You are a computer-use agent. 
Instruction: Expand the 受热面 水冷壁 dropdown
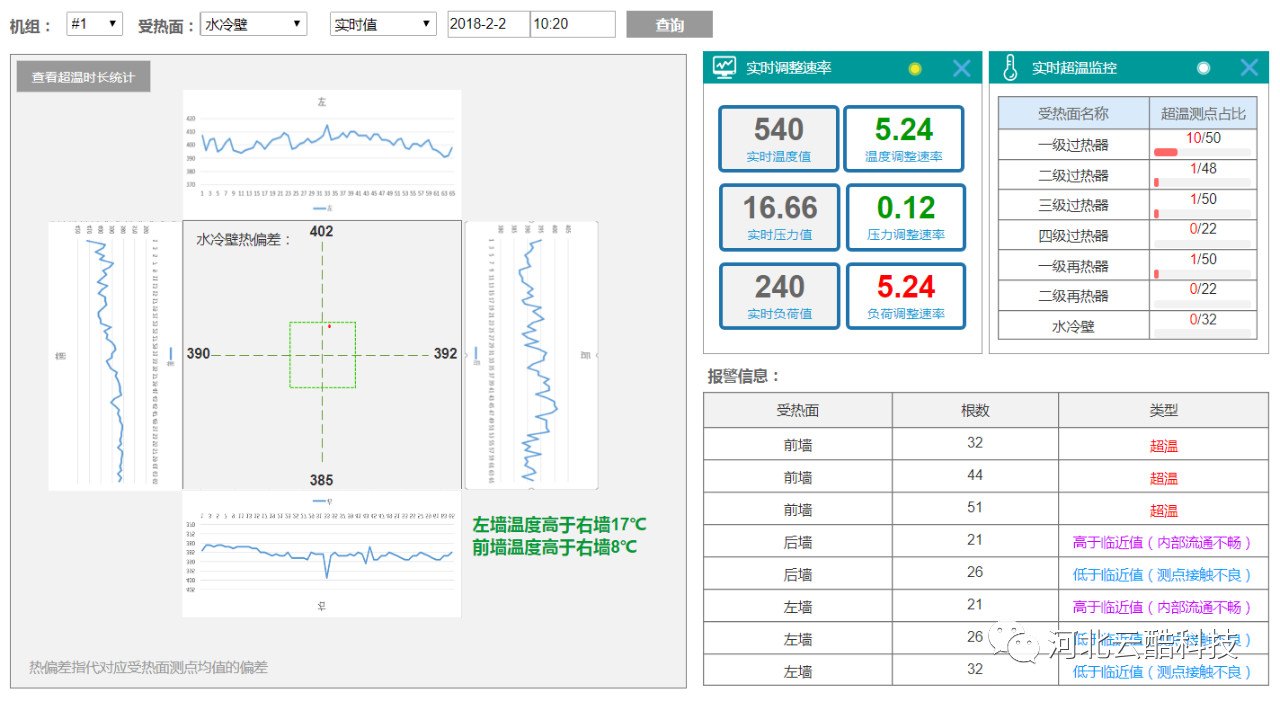pos(253,24)
